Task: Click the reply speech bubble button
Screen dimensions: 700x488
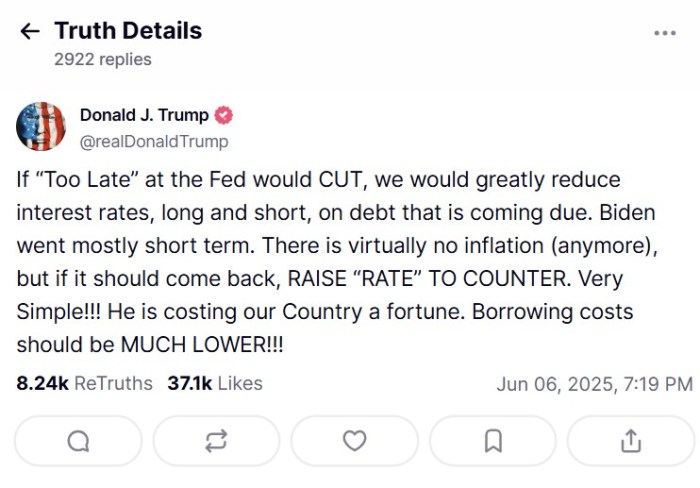Action: point(78,441)
